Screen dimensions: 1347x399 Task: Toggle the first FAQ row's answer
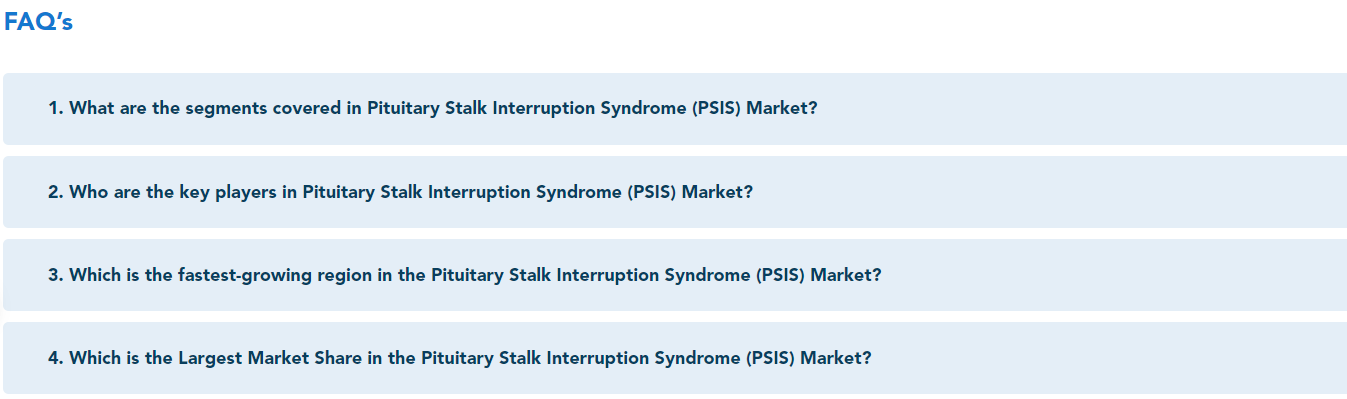[x=675, y=109]
